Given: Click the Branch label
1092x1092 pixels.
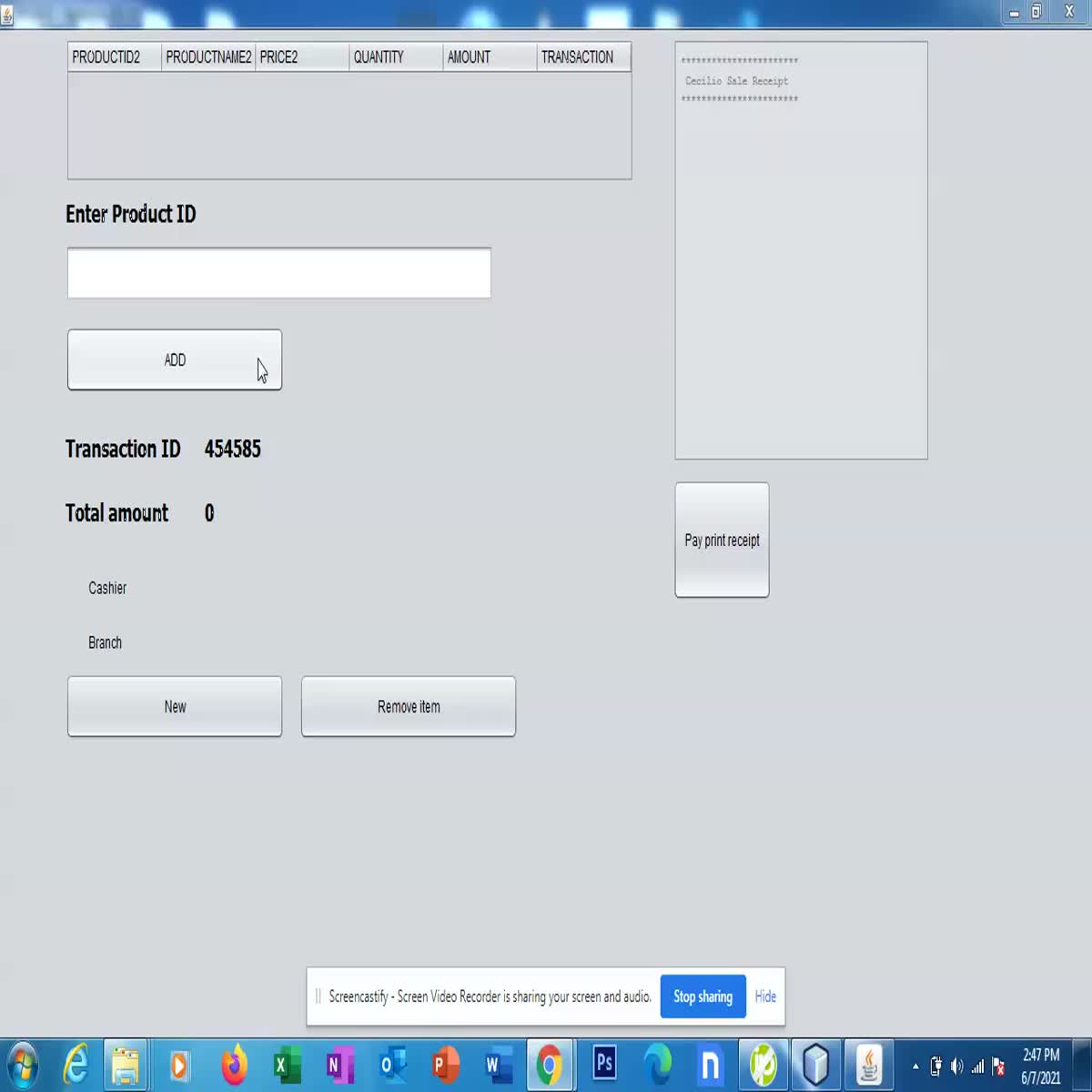Looking at the screenshot, I should pyautogui.click(x=105, y=642).
